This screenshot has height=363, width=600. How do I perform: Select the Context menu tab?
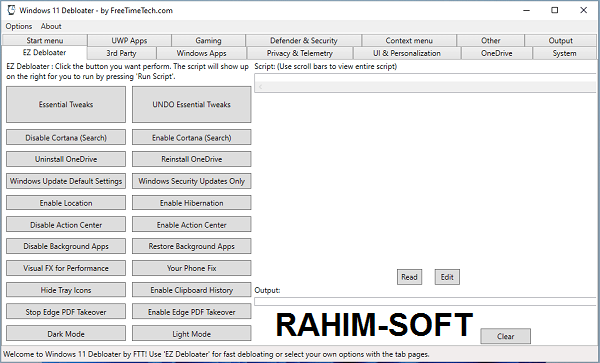(x=409, y=41)
